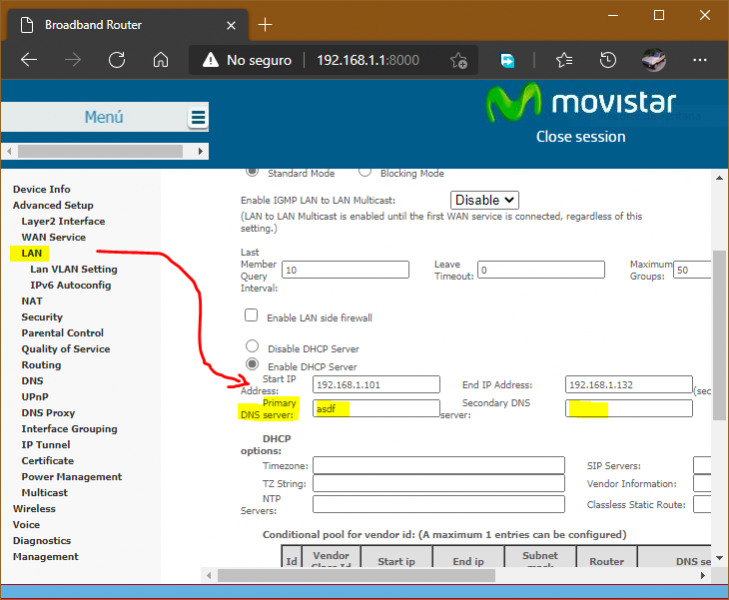
Task: Open IGMP LAN to LAN Multicast dropdown
Action: 485,200
